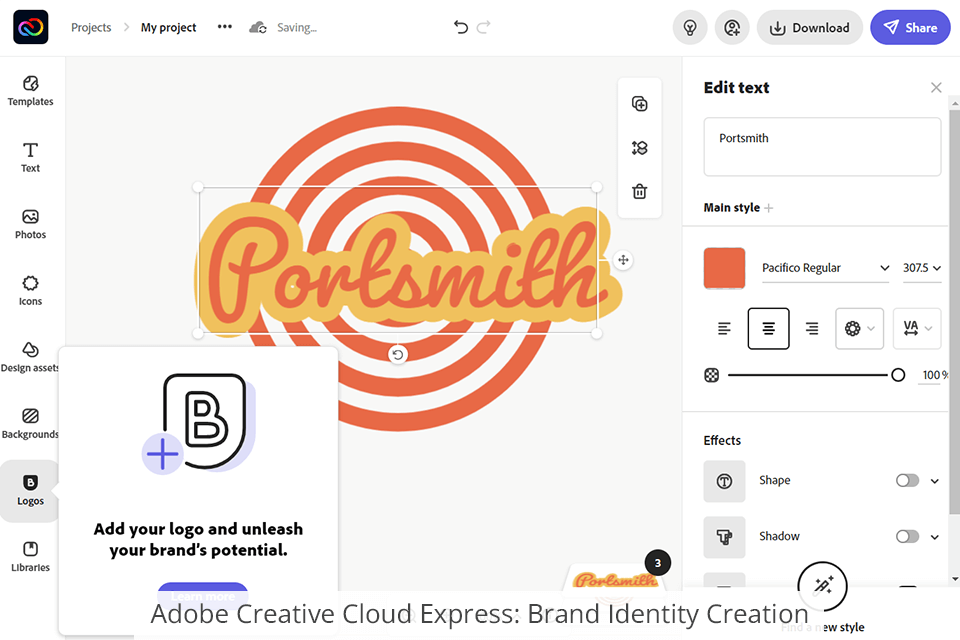Image resolution: width=960 pixels, height=640 pixels.
Task: Undo the last action
Action: click(x=461, y=27)
